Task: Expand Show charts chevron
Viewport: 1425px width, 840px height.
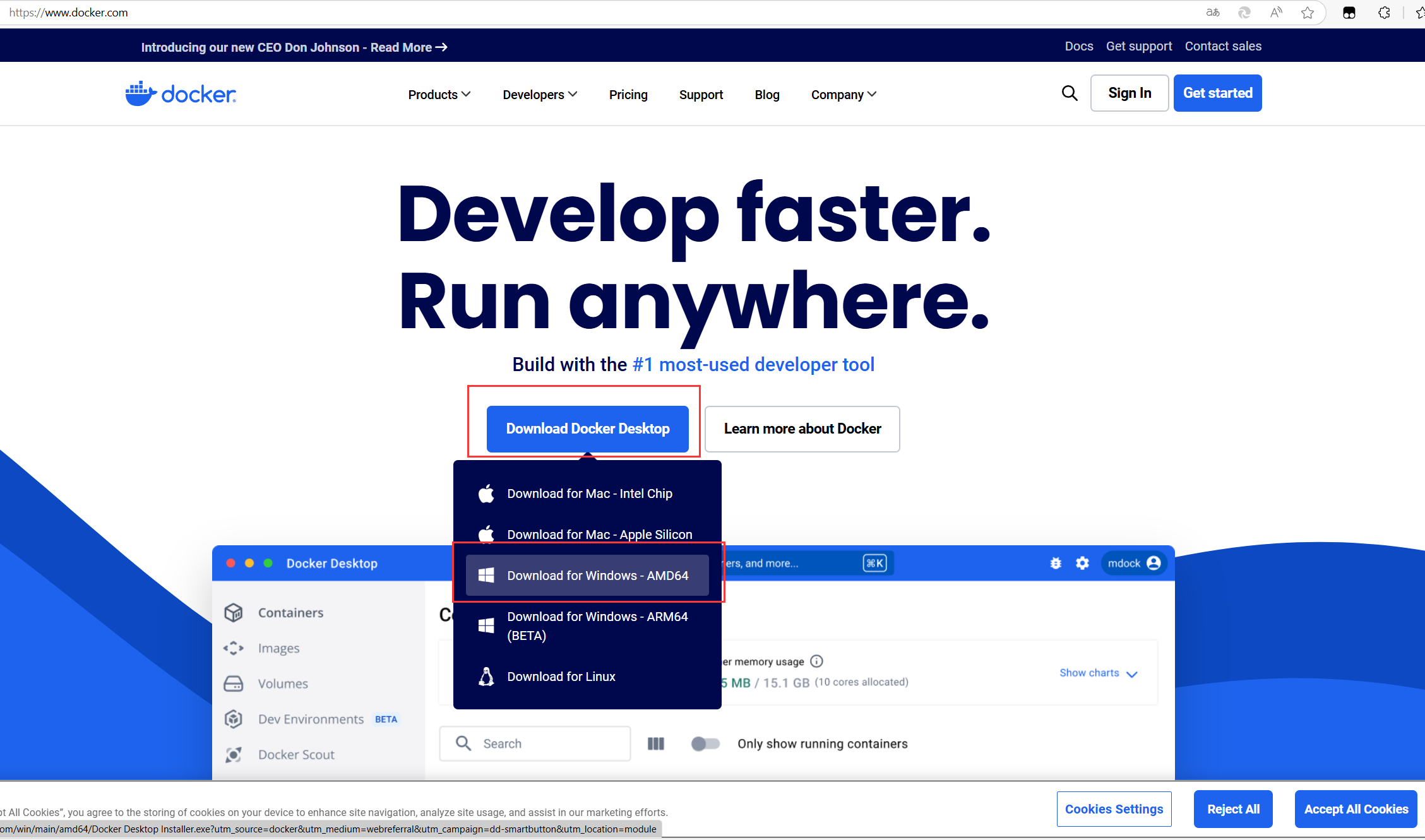Action: click(1132, 674)
